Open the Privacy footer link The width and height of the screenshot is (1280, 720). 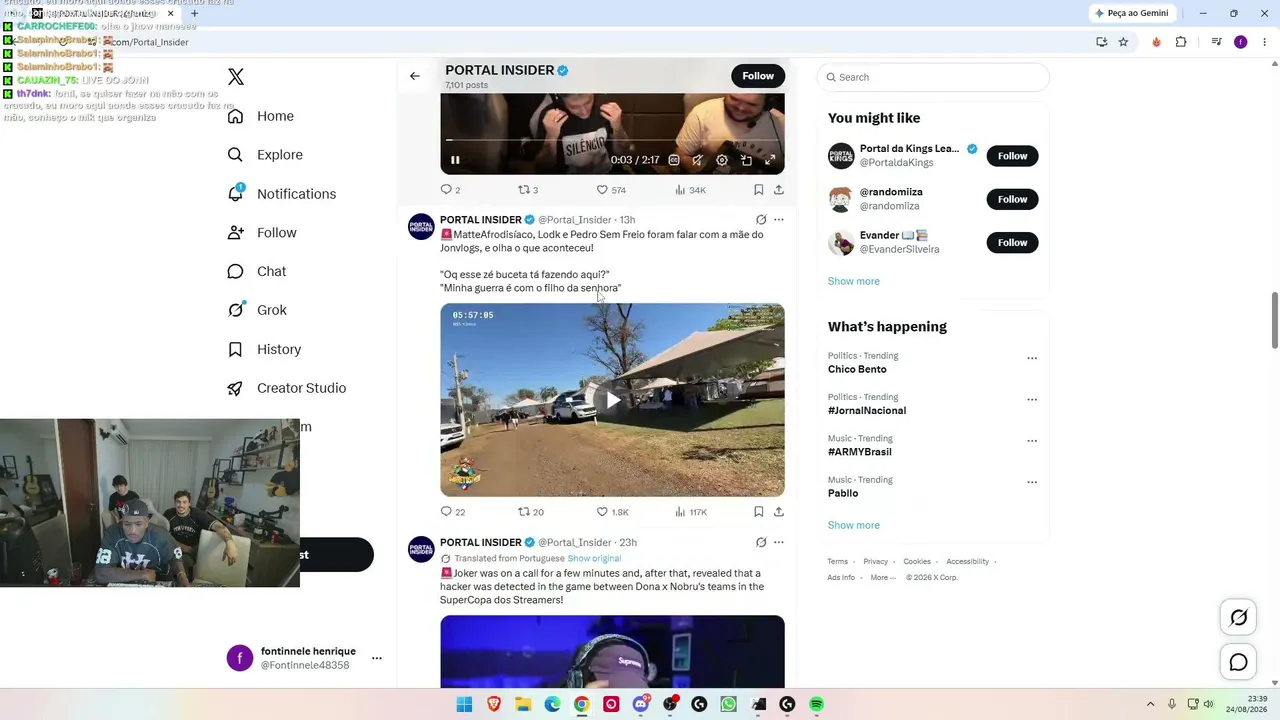[x=876, y=562]
